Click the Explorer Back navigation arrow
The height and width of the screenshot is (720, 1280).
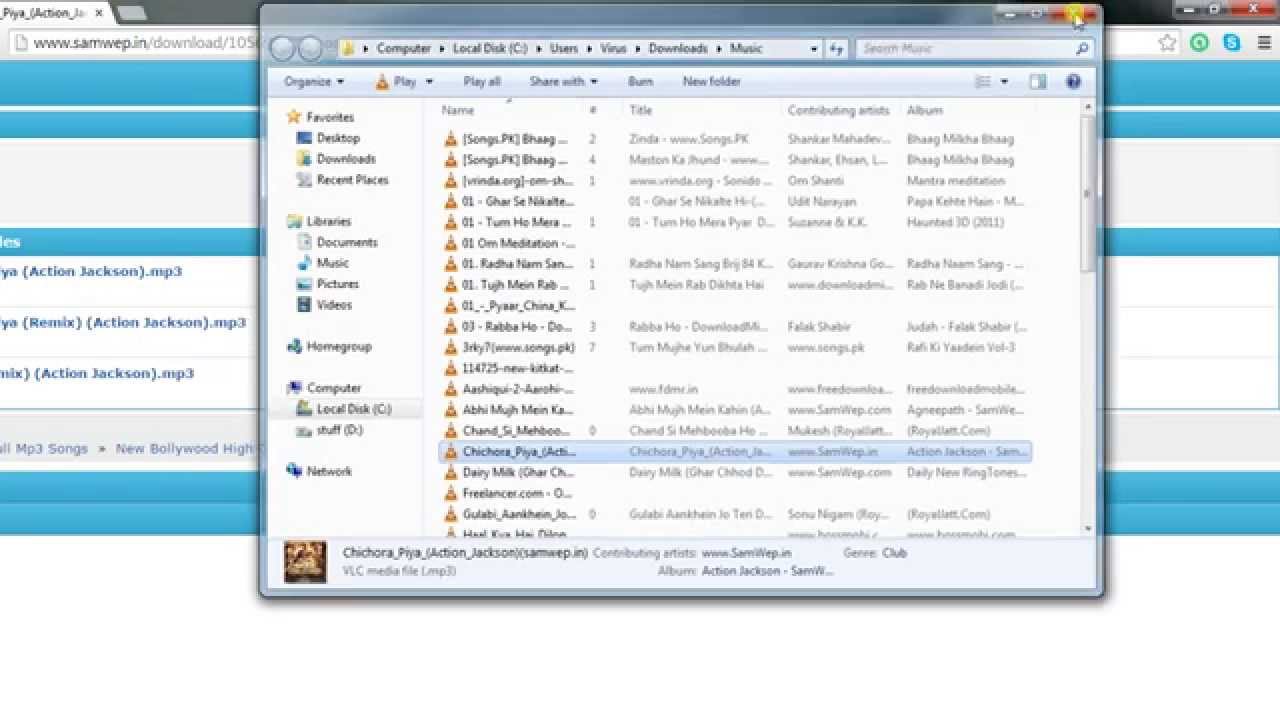[283, 48]
